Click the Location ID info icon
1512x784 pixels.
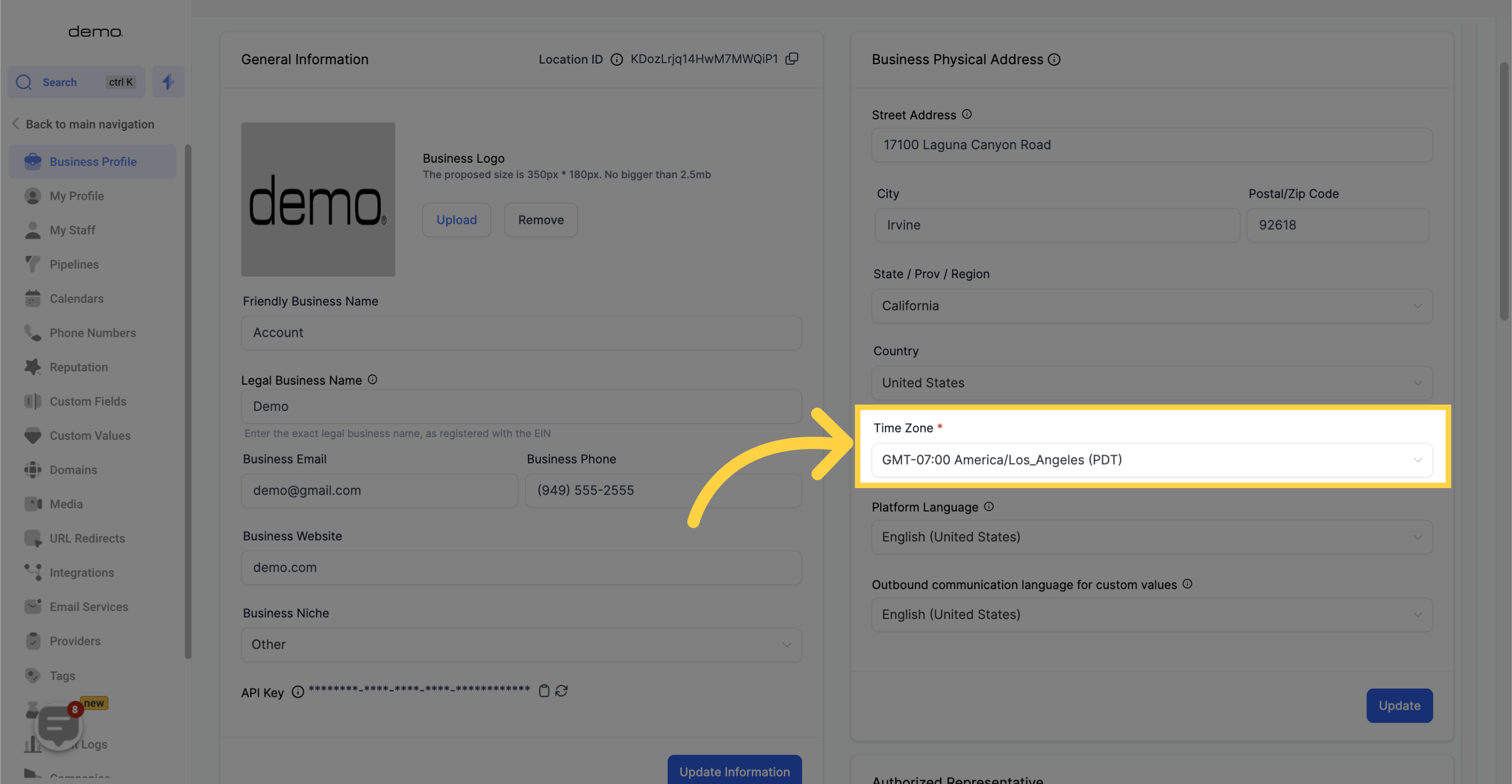click(x=616, y=59)
